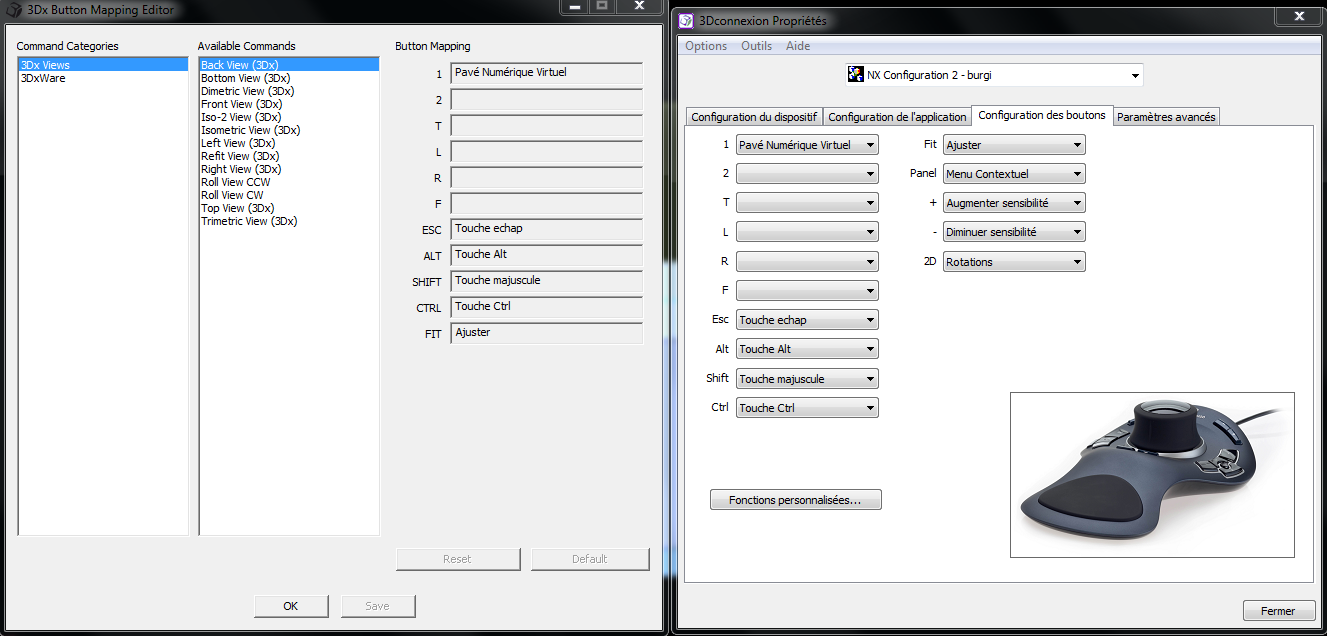This screenshot has width=1327, height=636.
Task: Choose Roll View CW command
Action: click(289, 195)
